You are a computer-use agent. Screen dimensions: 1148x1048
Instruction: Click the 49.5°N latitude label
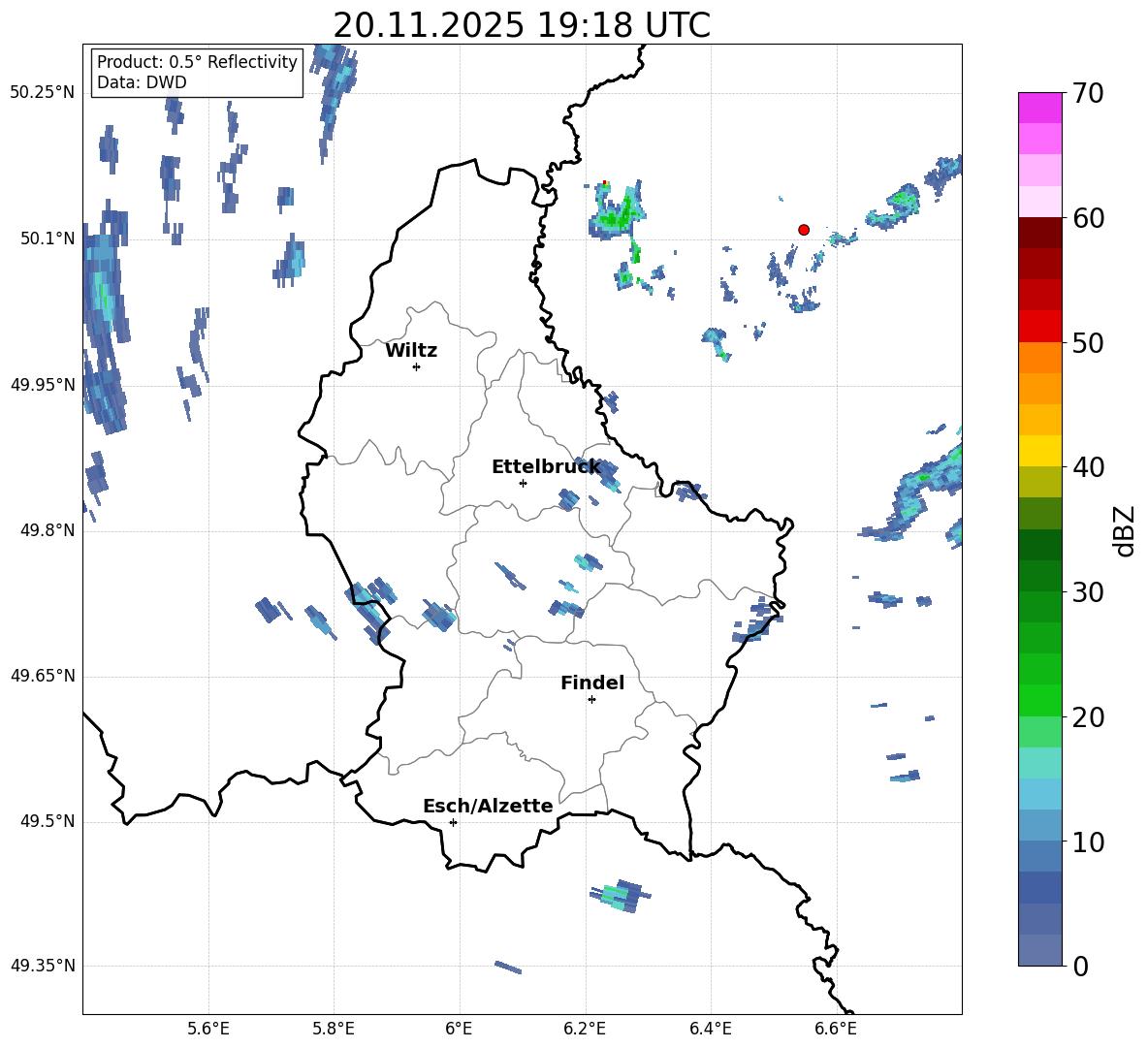click(x=48, y=821)
